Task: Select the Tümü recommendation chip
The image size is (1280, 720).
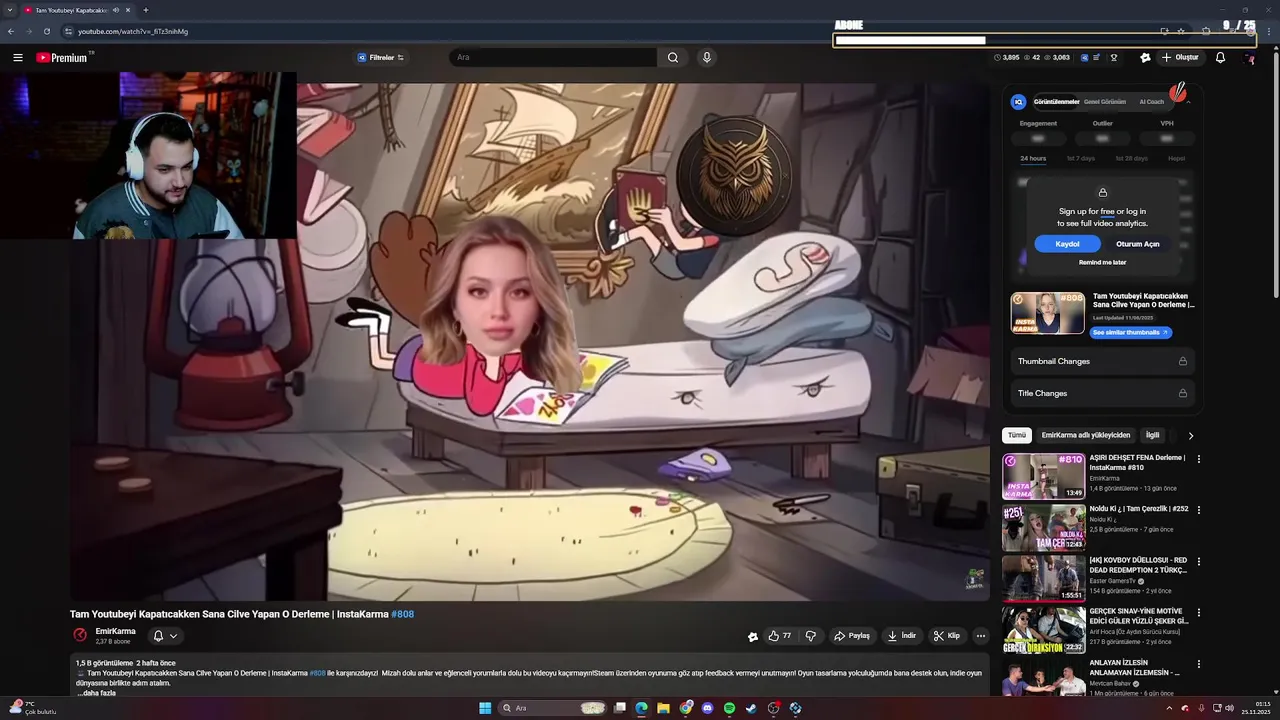Action: [x=1016, y=436]
